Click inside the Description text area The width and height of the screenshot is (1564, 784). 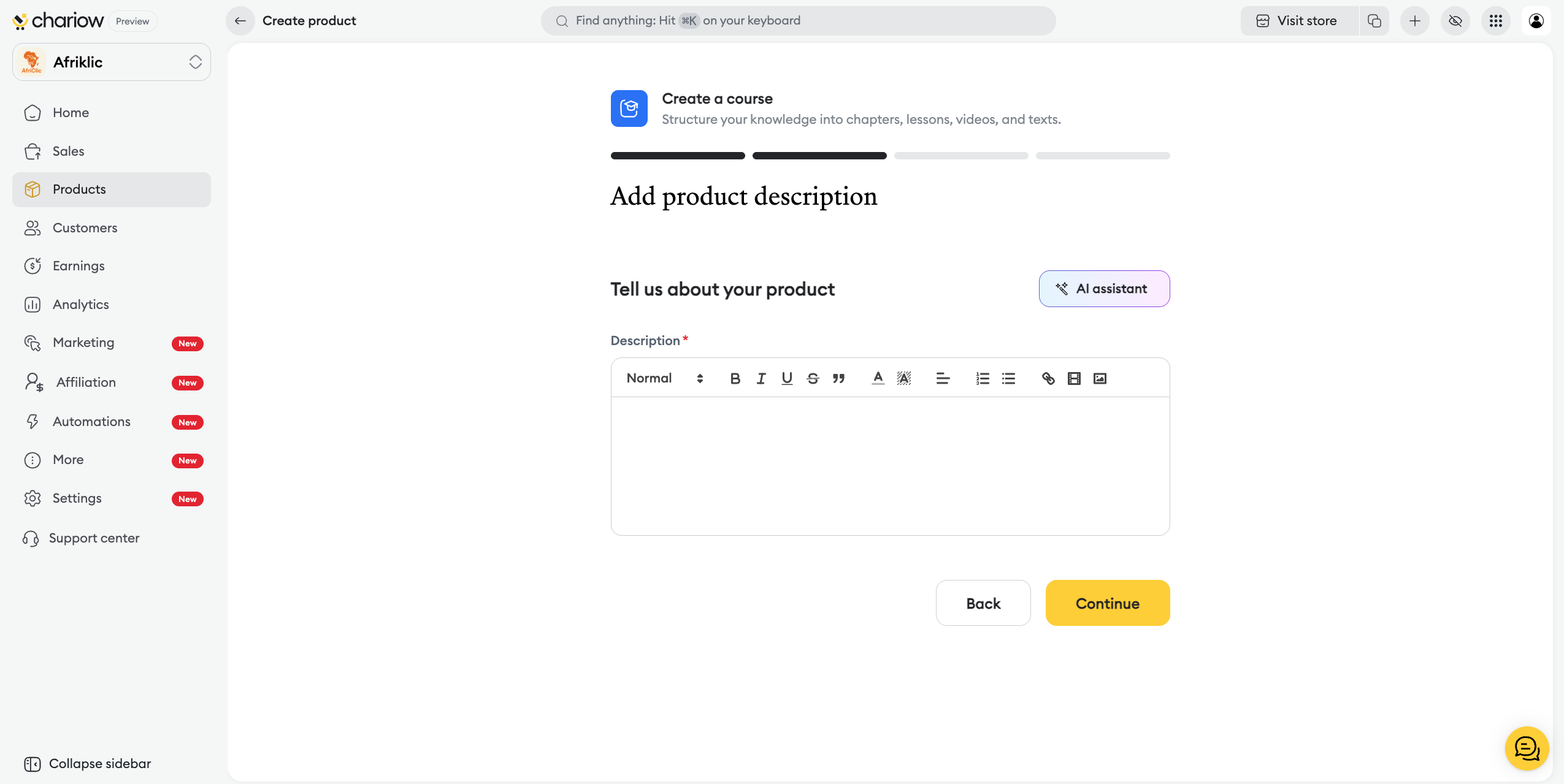(889, 466)
